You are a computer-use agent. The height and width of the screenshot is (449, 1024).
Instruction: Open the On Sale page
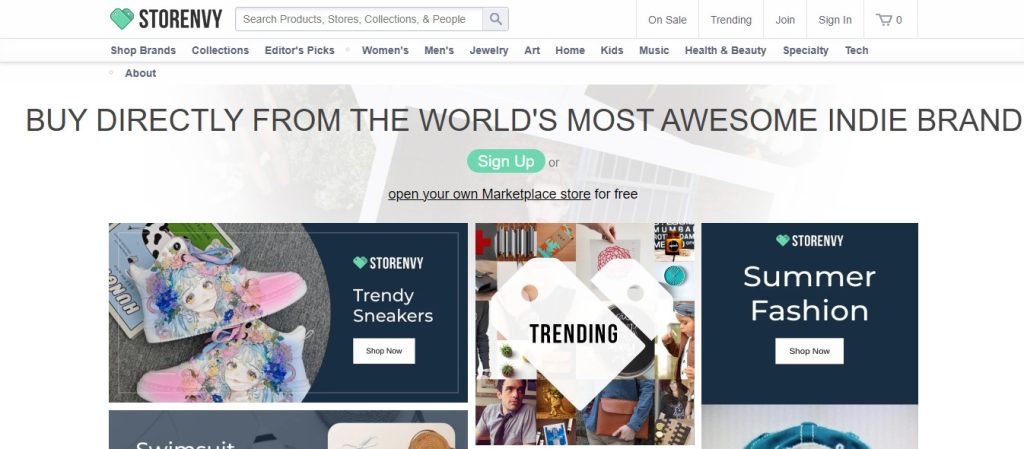[667, 20]
